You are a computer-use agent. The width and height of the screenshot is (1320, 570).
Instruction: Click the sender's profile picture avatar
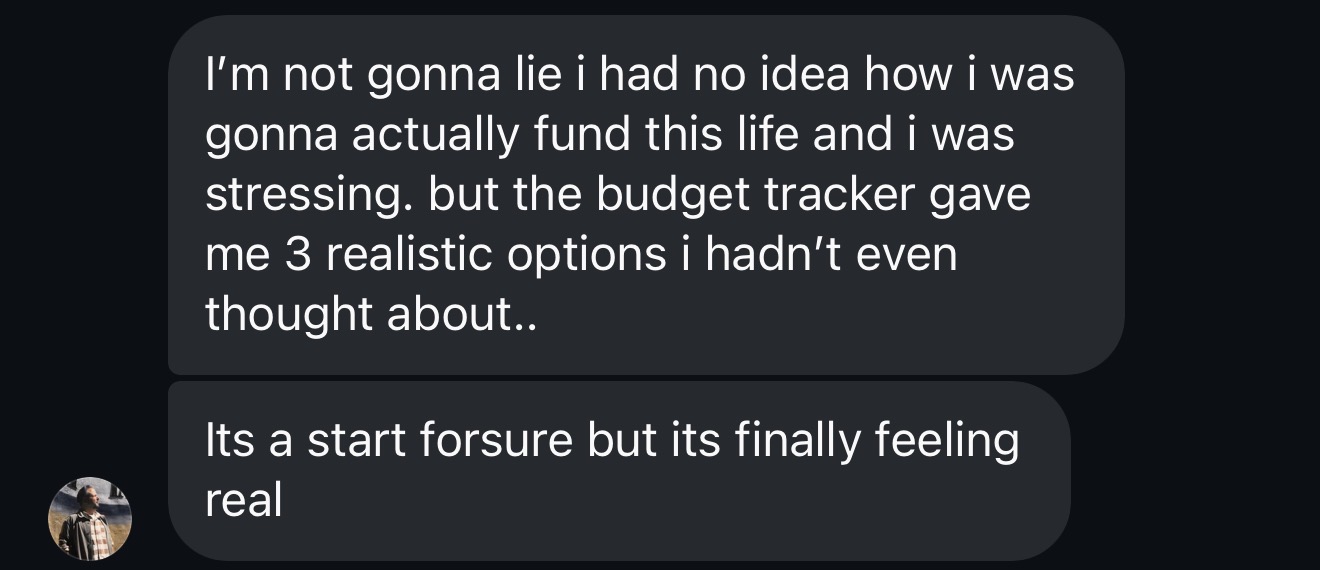[90, 518]
